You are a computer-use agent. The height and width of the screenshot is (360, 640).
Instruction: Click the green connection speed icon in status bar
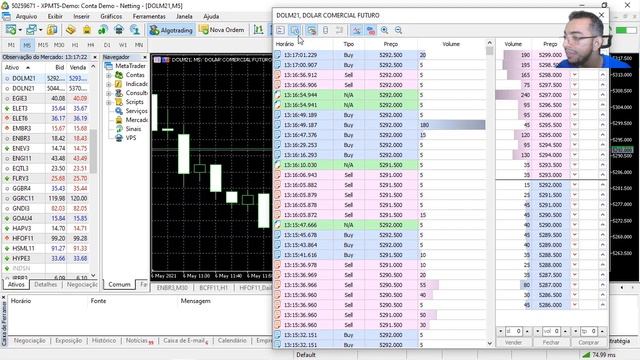click(x=586, y=355)
